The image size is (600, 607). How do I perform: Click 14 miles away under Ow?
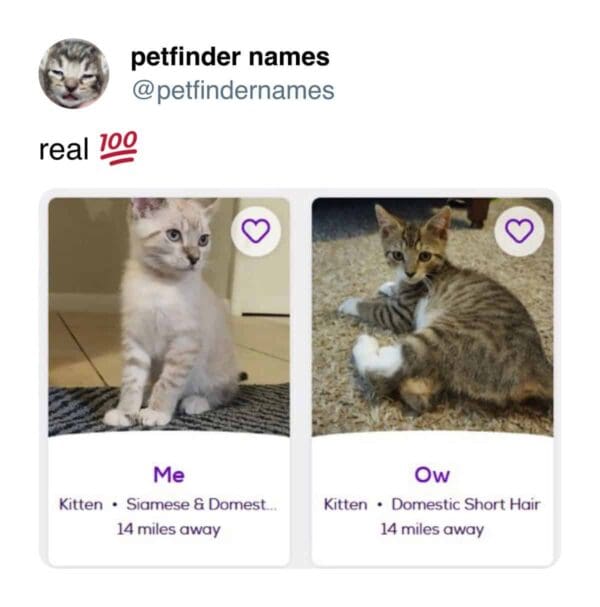(x=432, y=529)
